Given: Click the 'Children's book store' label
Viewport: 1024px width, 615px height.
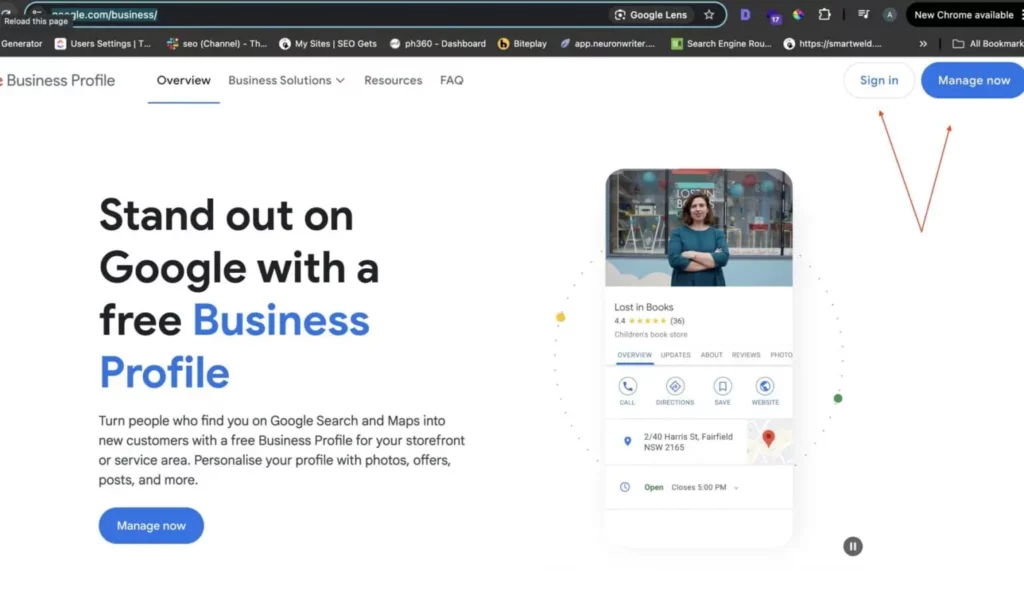Looking at the screenshot, I should [x=650, y=334].
